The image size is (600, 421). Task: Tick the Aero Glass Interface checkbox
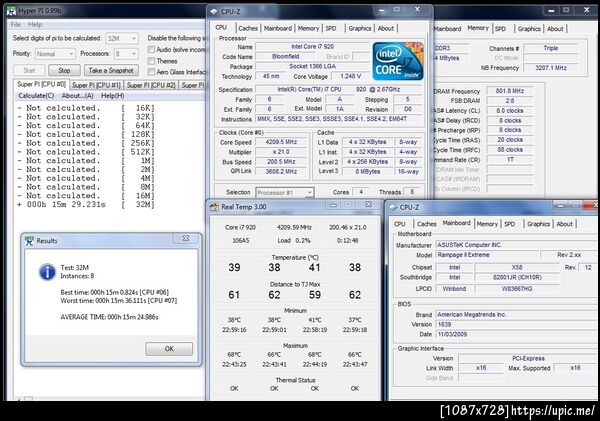click(151, 72)
